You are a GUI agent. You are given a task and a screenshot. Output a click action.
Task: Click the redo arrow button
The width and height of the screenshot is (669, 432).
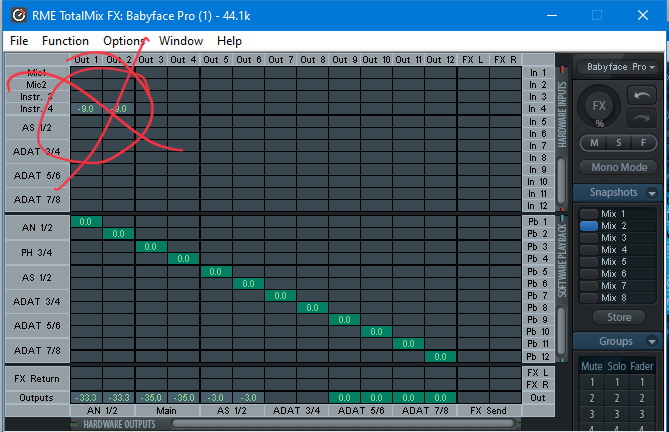tap(641, 119)
